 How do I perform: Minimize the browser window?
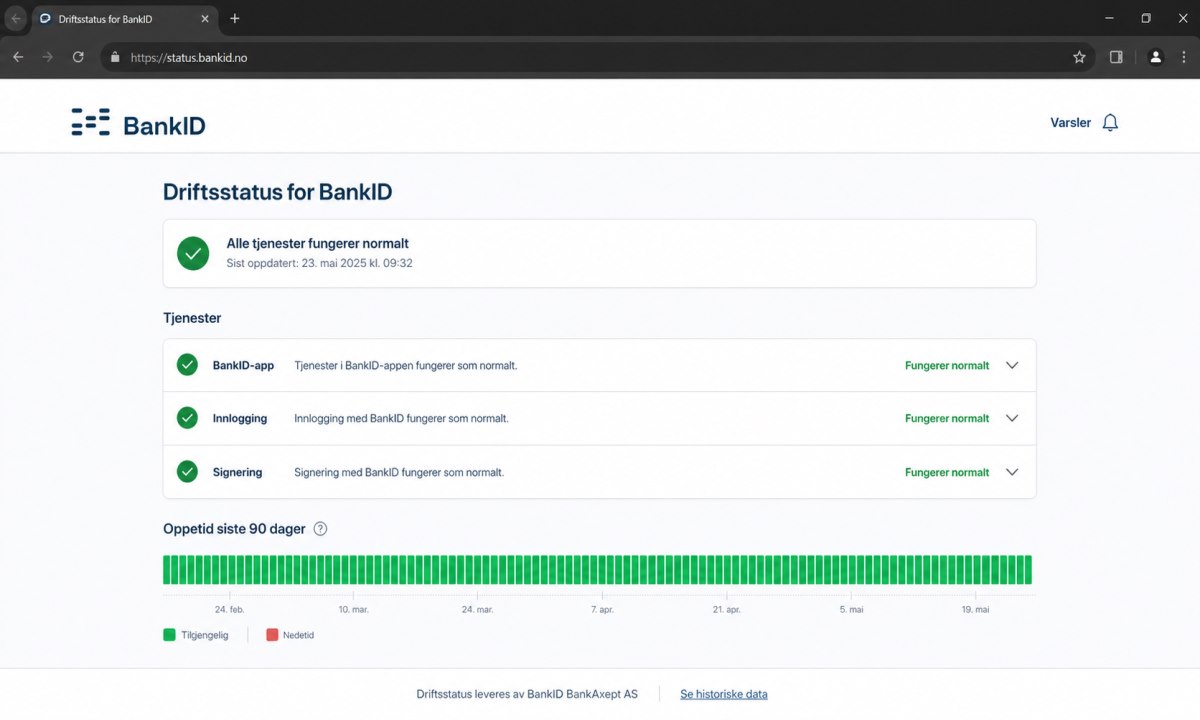(x=1109, y=18)
